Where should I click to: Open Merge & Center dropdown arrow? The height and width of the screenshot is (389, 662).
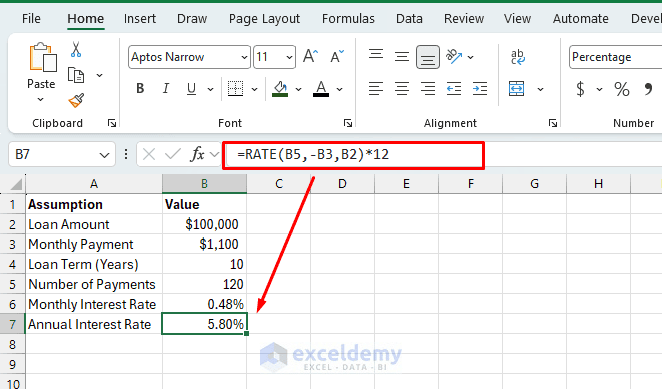(540, 89)
